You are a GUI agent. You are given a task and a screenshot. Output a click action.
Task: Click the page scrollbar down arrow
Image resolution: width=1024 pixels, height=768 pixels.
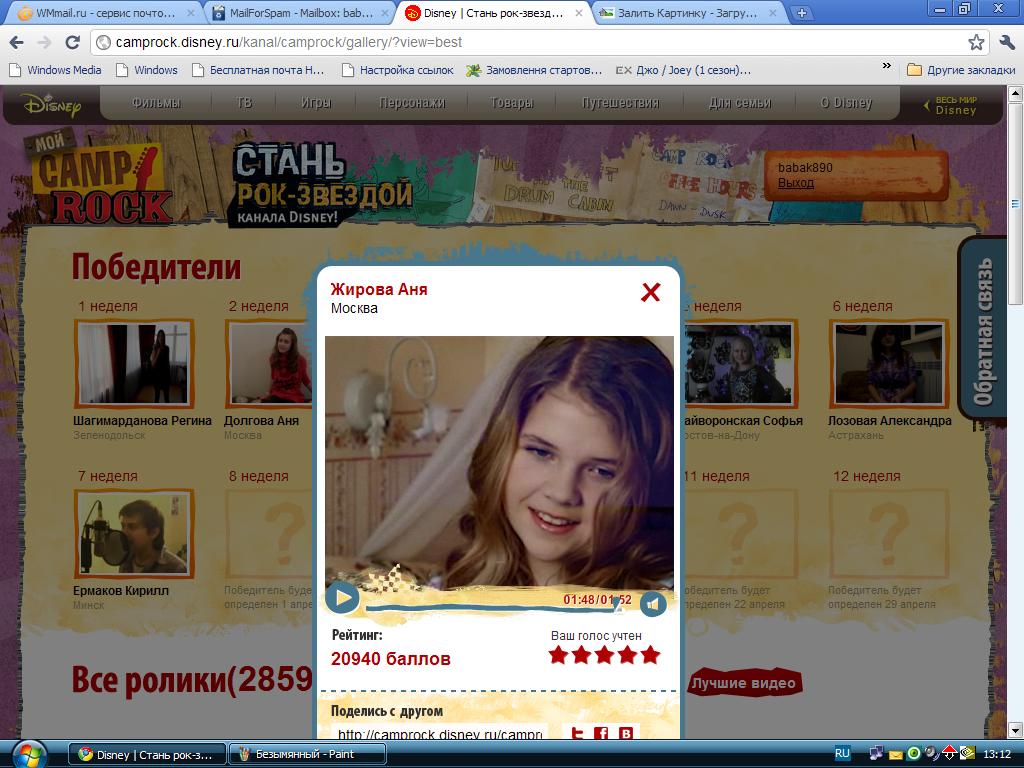(x=1015, y=731)
